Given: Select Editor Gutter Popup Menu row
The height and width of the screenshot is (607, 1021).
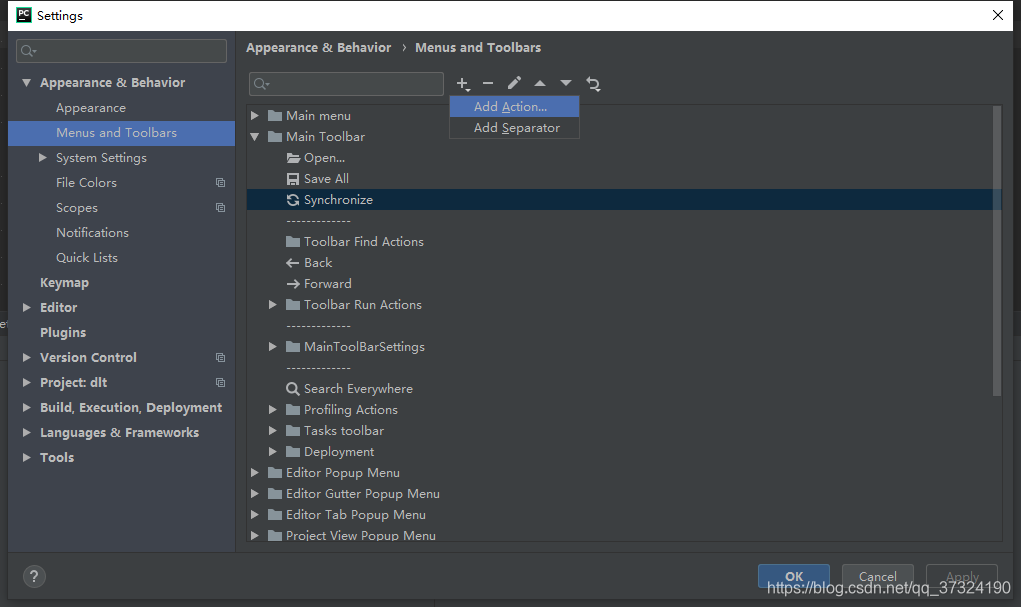Looking at the screenshot, I should pos(363,494).
